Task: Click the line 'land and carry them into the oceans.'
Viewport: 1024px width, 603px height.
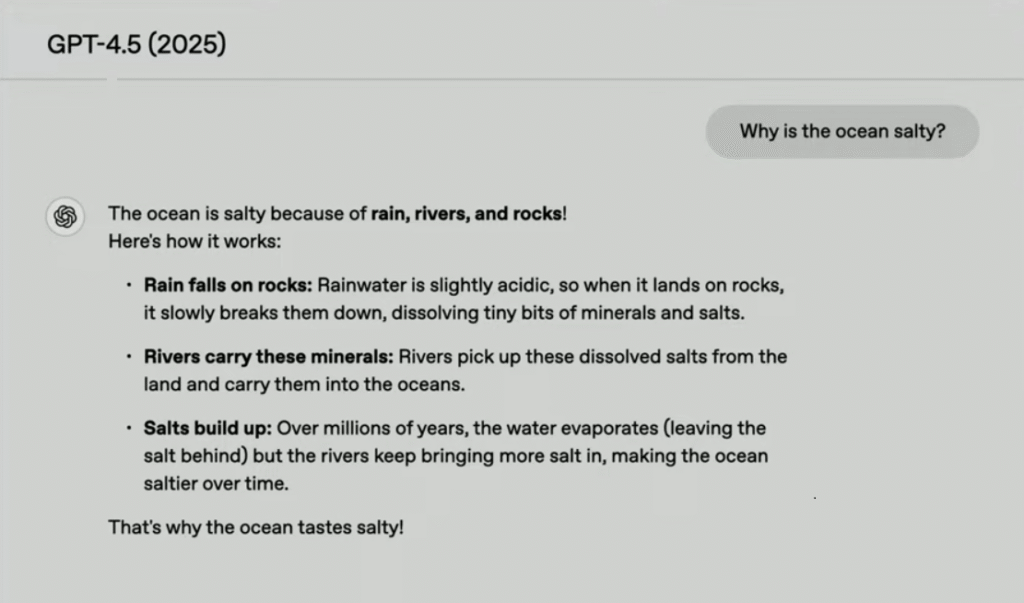Action: 304,384
